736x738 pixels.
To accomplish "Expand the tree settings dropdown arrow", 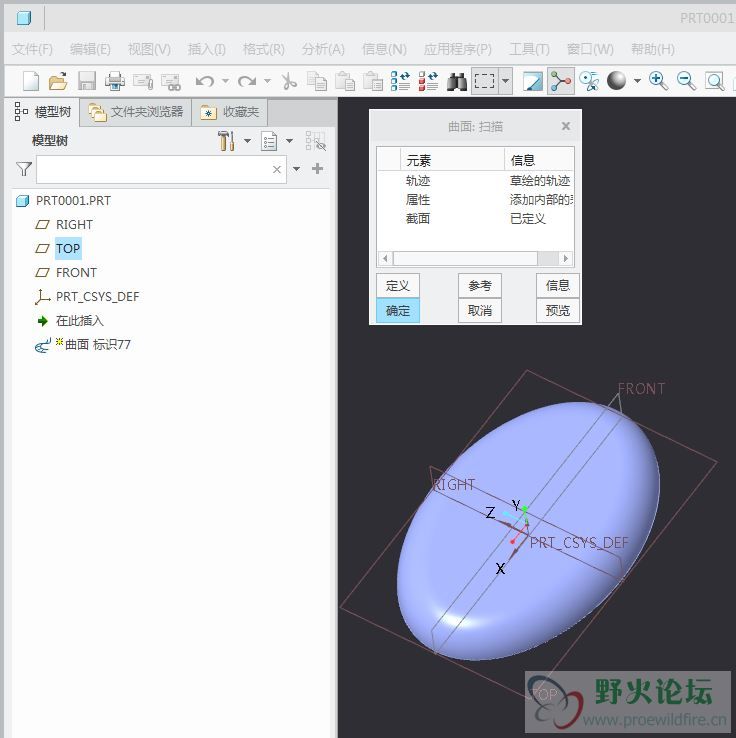I will coord(247,141).
